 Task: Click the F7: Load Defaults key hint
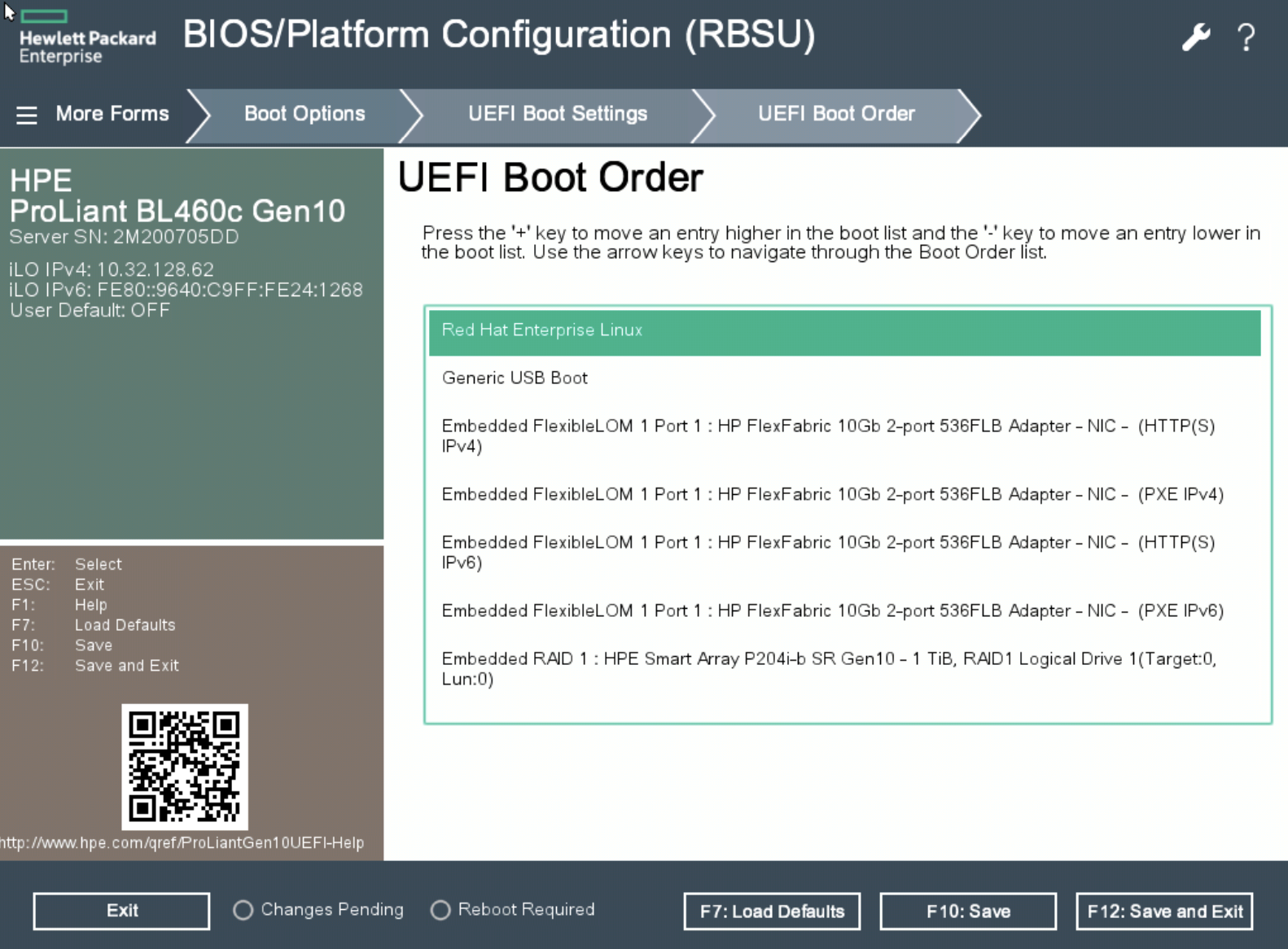pos(93,625)
